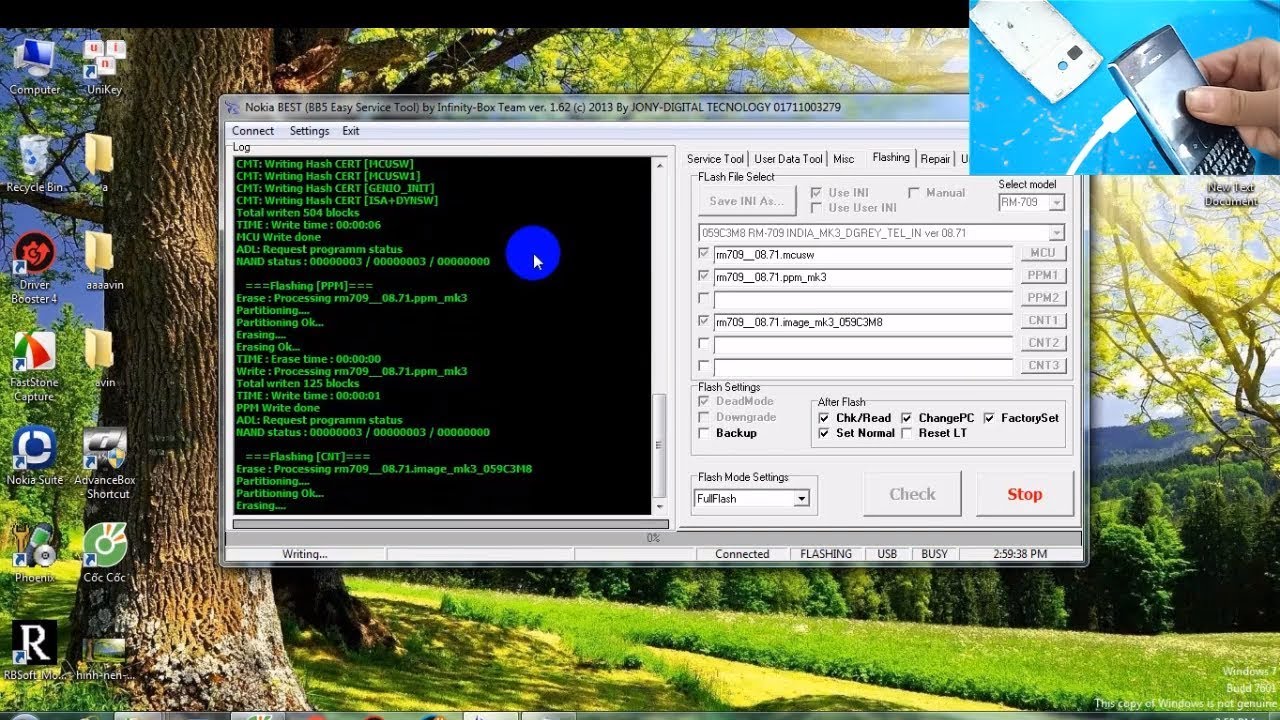Launch the Phoenix service software icon
This screenshot has width=1280, height=720.
point(34,554)
